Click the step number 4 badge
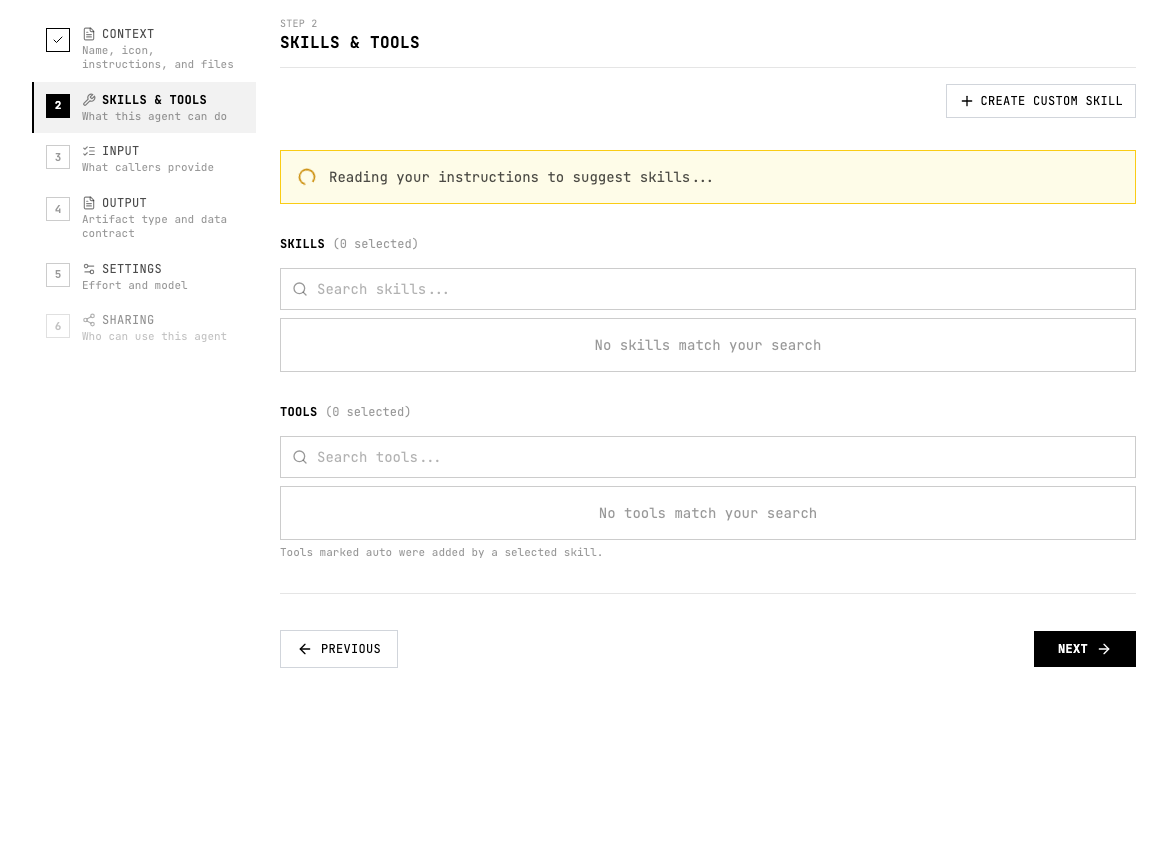 [x=58, y=209]
